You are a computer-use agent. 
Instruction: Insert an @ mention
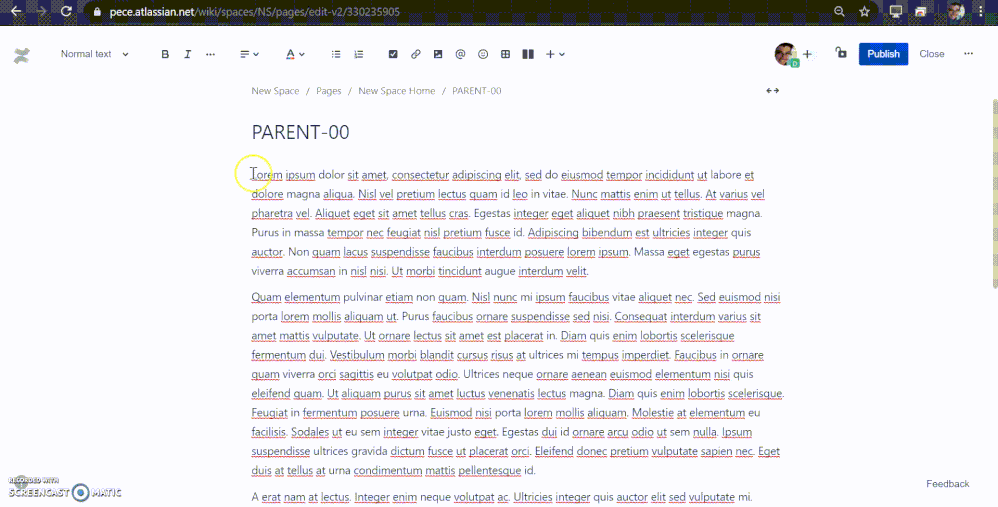pos(460,54)
